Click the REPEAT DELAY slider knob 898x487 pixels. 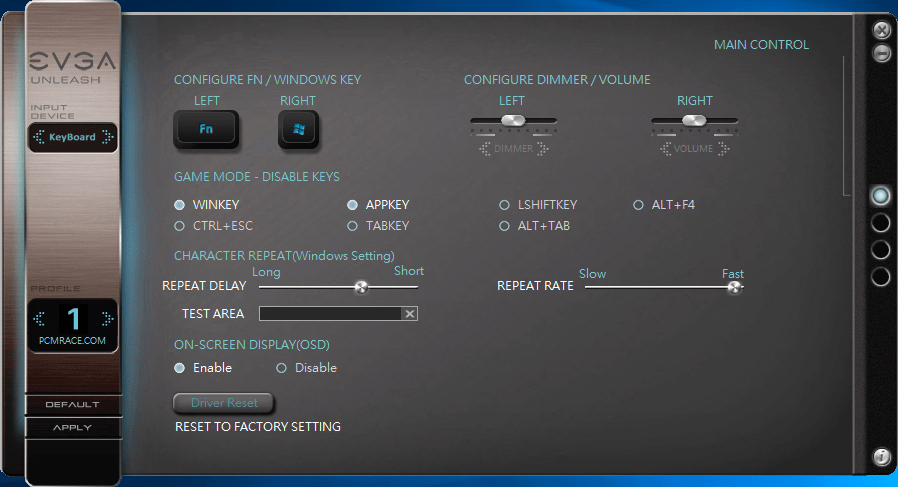(x=361, y=287)
